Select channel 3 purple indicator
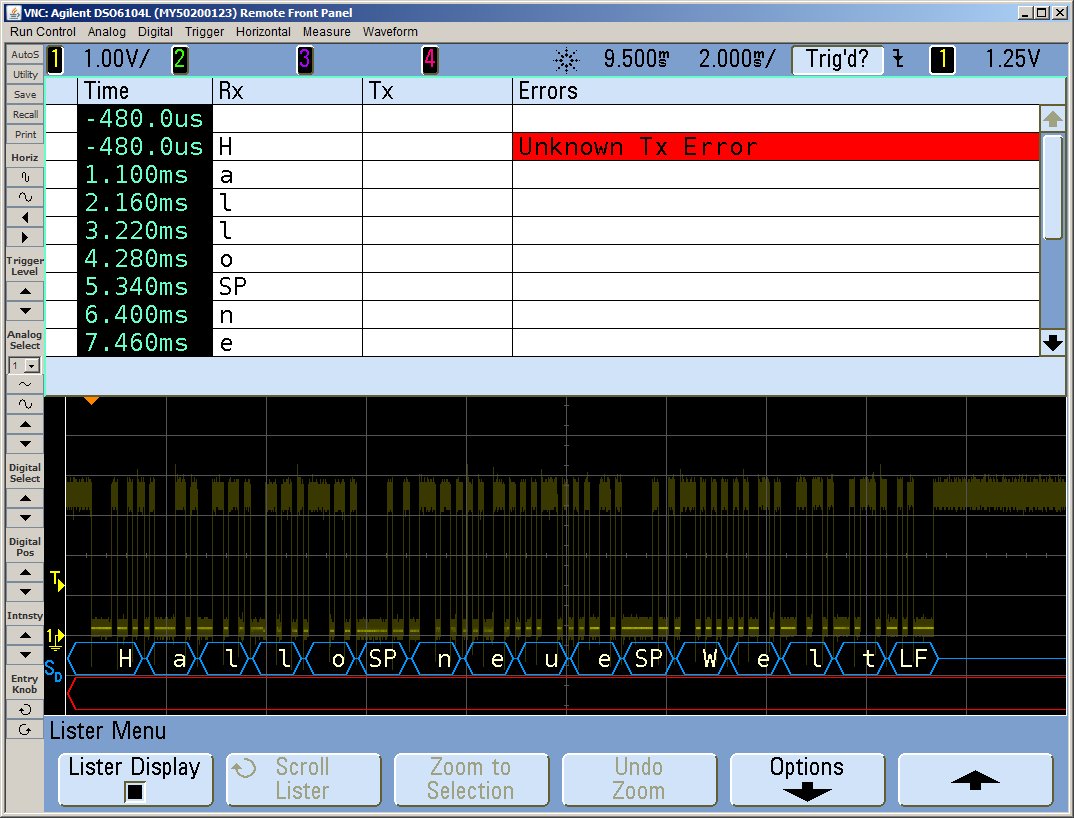 click(x=305, y=60)
